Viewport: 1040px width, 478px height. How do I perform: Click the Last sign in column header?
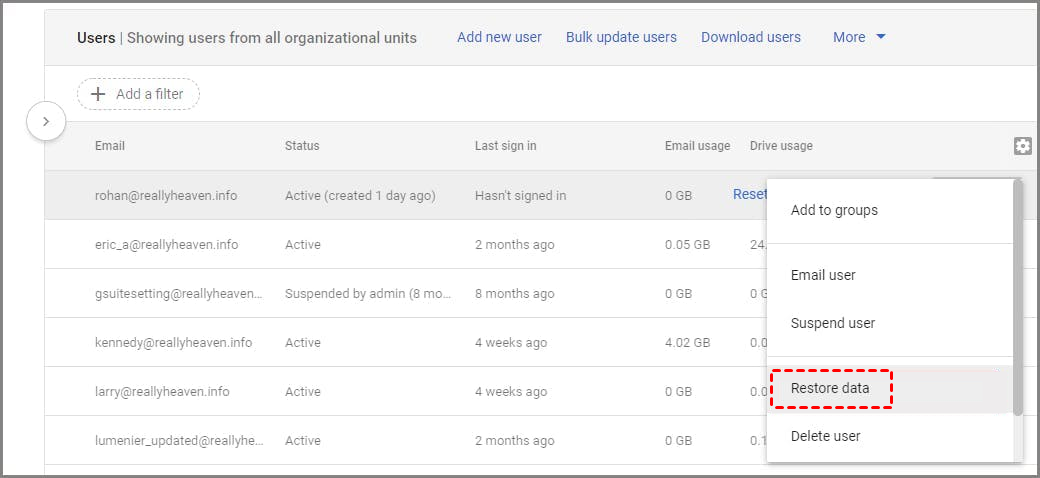[505, 146]
